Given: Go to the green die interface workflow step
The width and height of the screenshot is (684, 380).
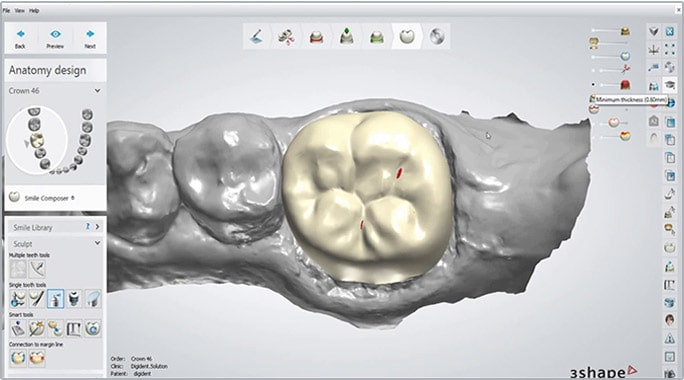Looking at the screenshot, I should (x=376, y=37).
